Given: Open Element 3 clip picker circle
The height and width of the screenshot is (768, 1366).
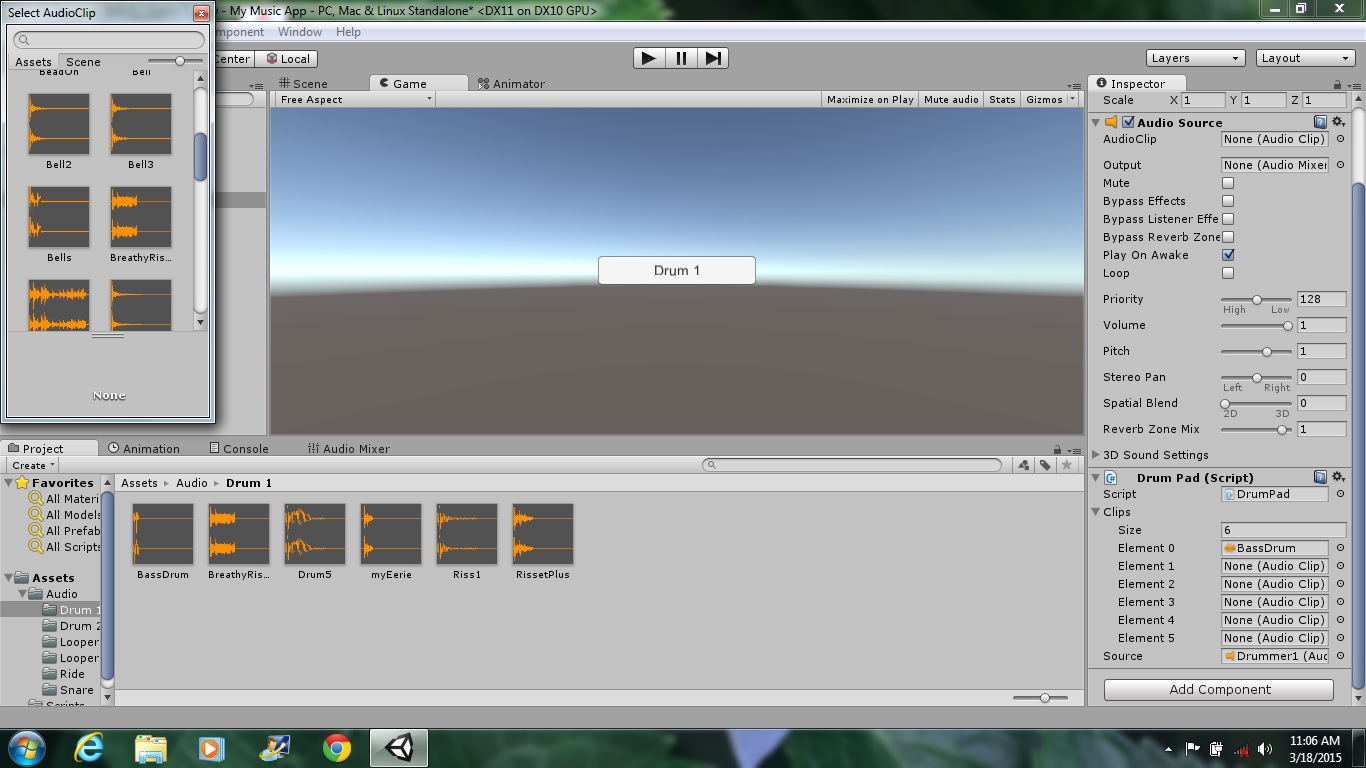Looking at the screenshot, I should [x=1340, y=602].
